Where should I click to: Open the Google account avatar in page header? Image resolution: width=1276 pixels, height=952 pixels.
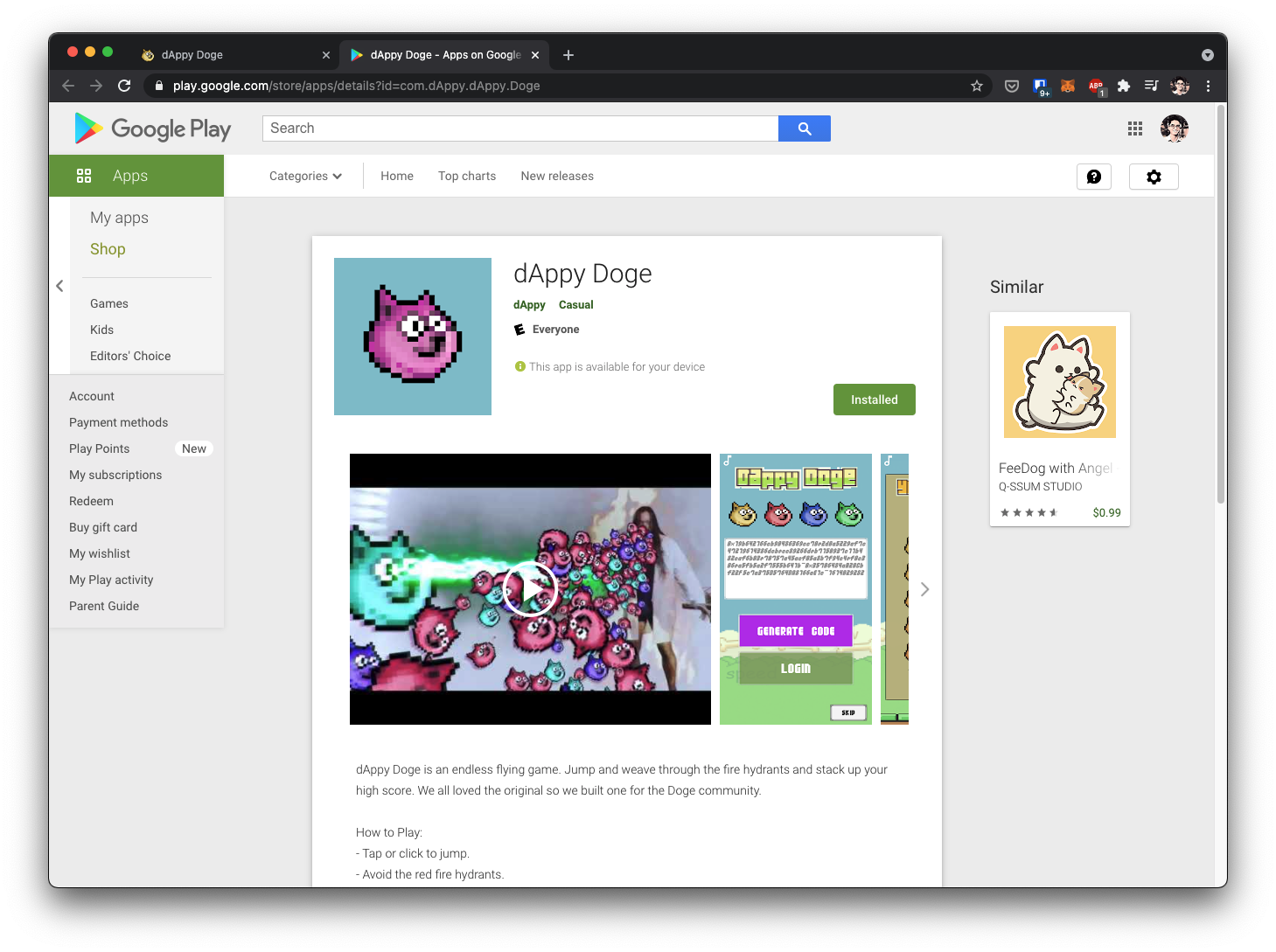1175,129
